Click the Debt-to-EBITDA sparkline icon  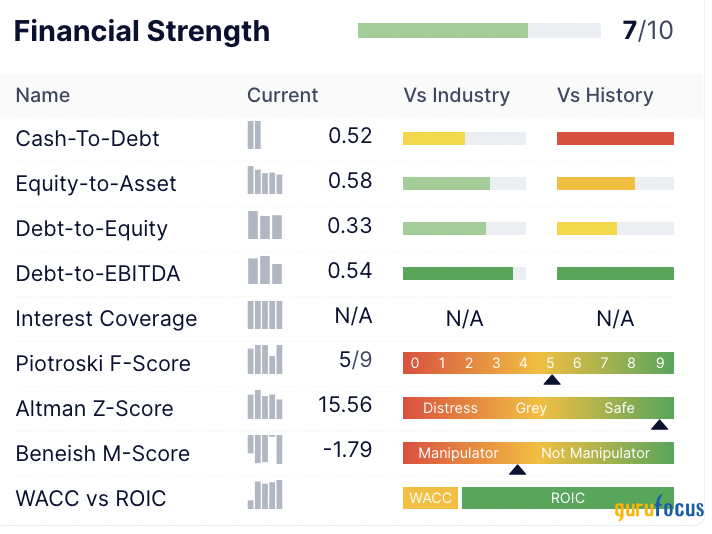[265, 271]
